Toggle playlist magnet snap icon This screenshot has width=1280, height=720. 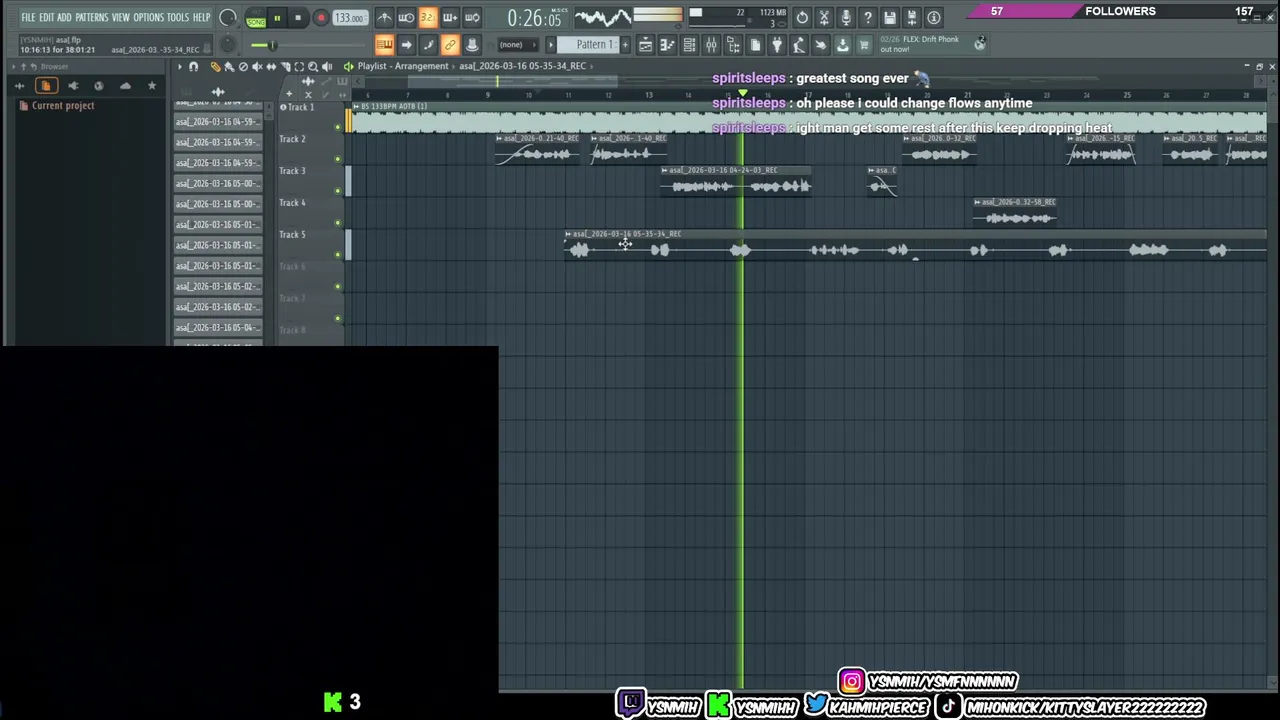tap(194, 66)
